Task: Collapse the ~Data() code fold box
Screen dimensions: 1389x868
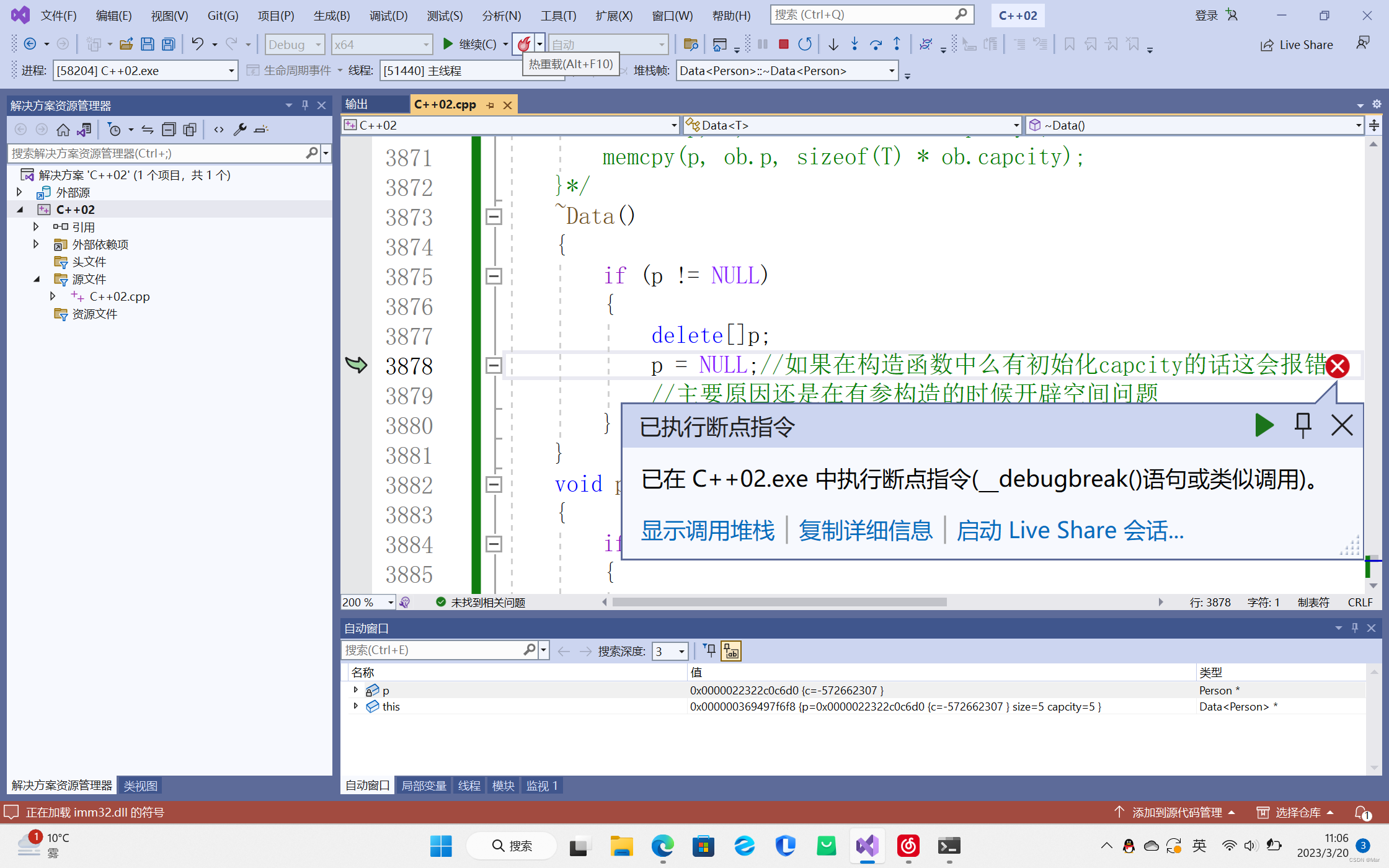Action: click(494, 217)
